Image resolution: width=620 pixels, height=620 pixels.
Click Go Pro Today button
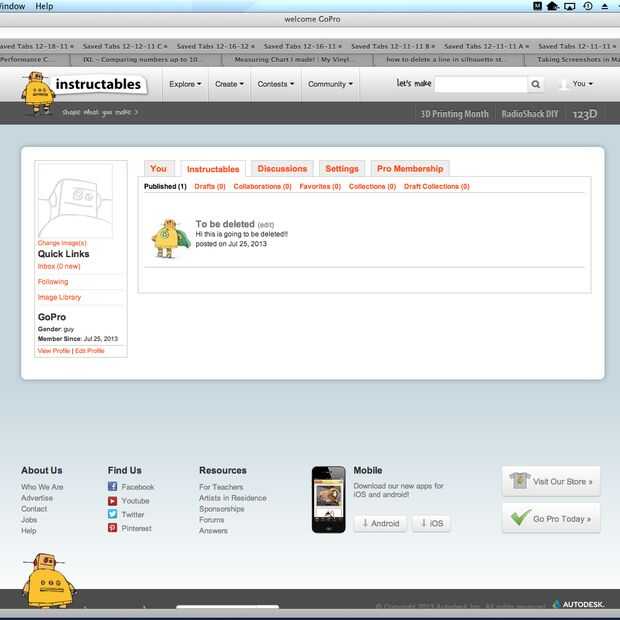551,518
